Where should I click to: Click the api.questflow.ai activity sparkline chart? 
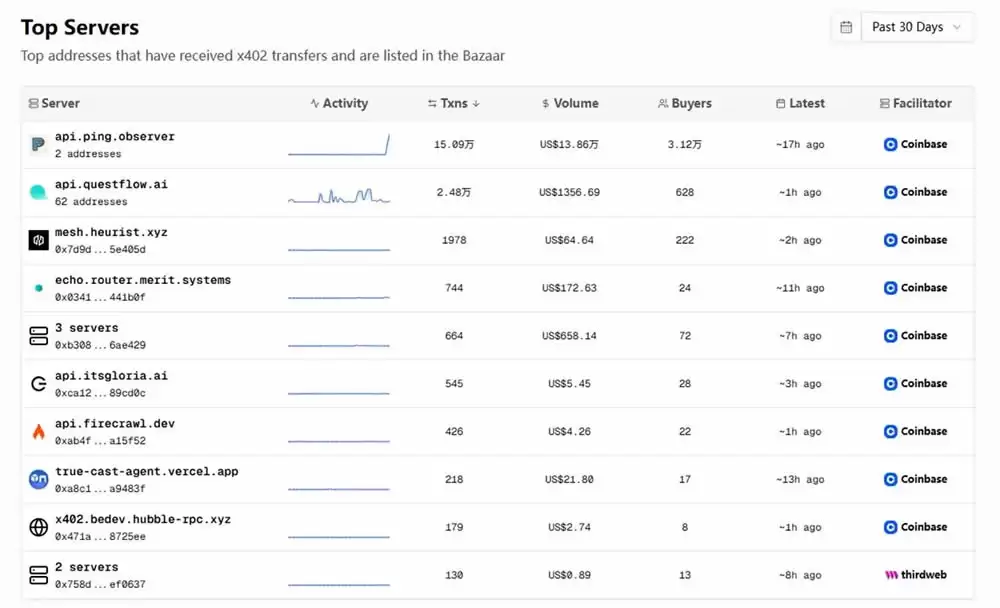click(339, 195)
